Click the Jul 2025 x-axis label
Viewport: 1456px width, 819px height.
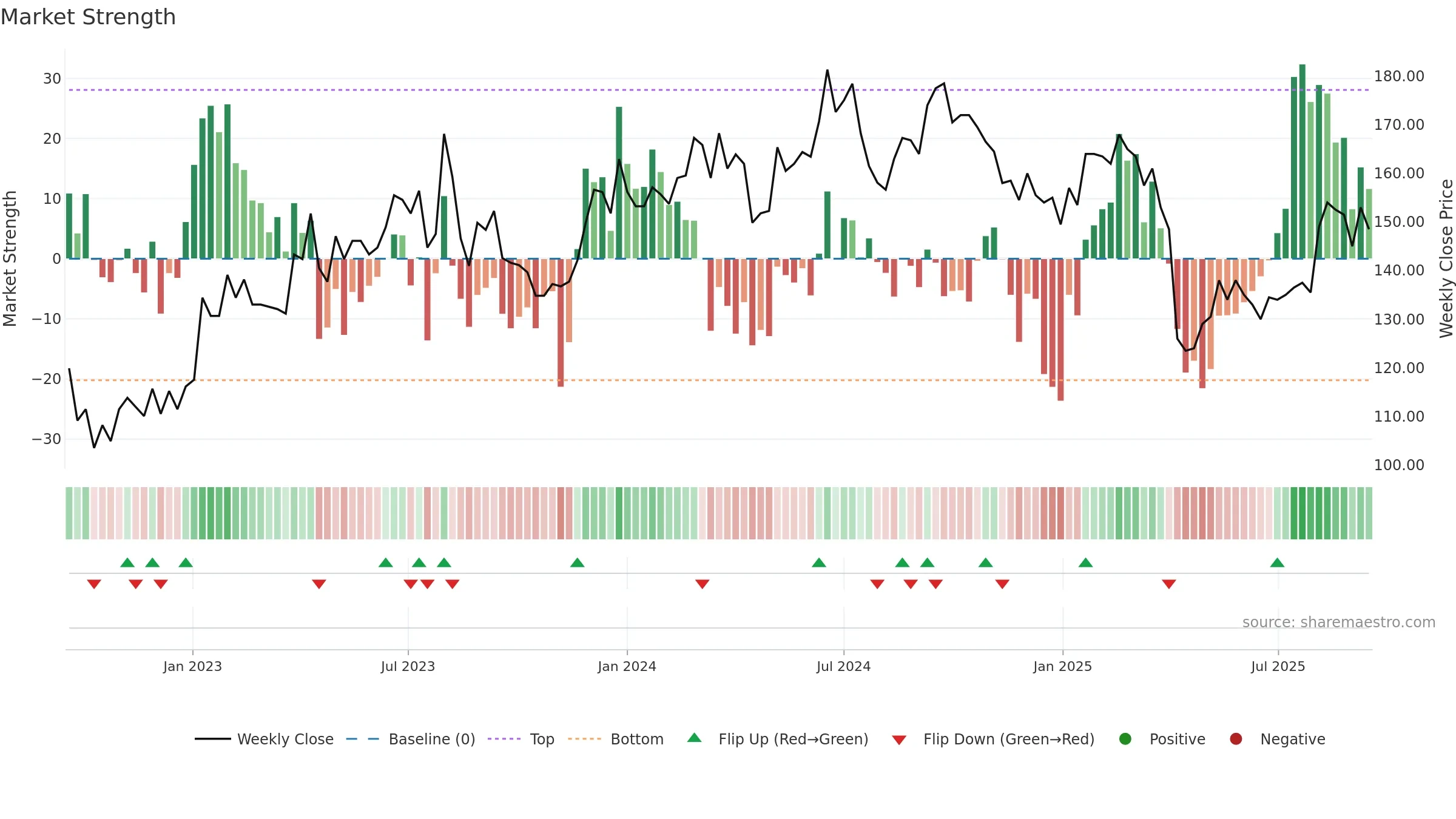point(1278,666)
